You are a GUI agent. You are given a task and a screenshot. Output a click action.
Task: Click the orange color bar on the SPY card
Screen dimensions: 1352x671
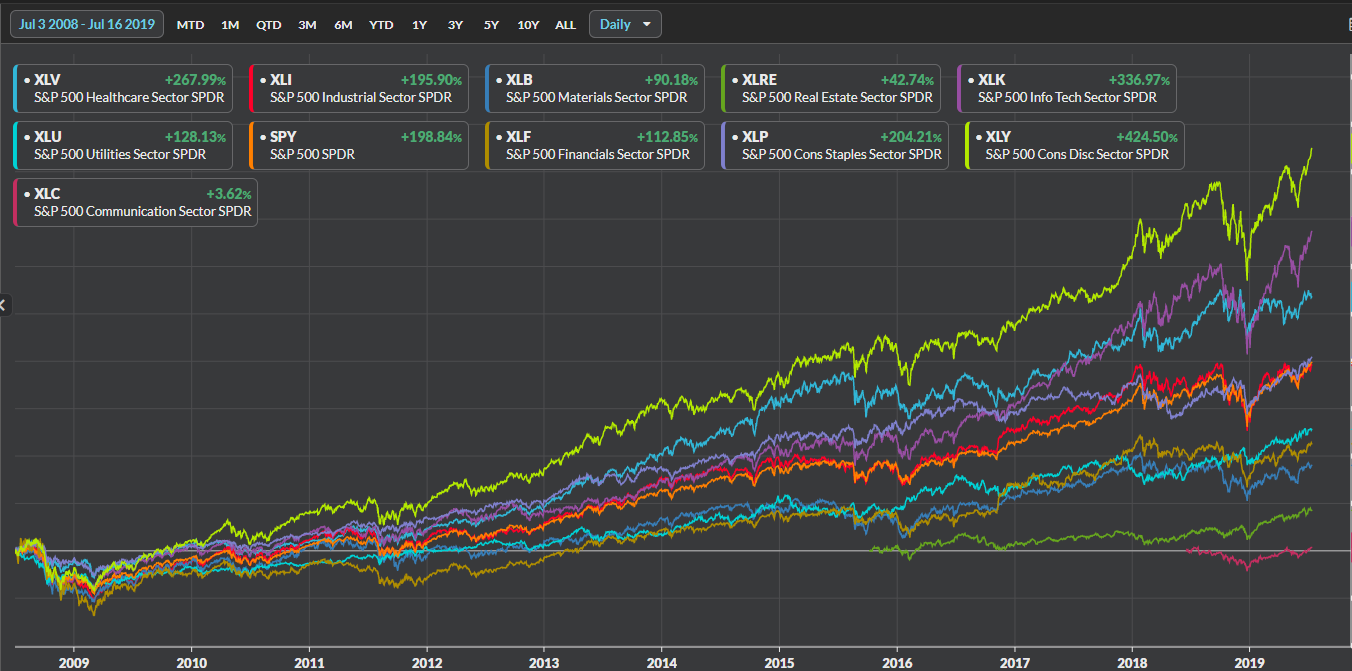251,145
